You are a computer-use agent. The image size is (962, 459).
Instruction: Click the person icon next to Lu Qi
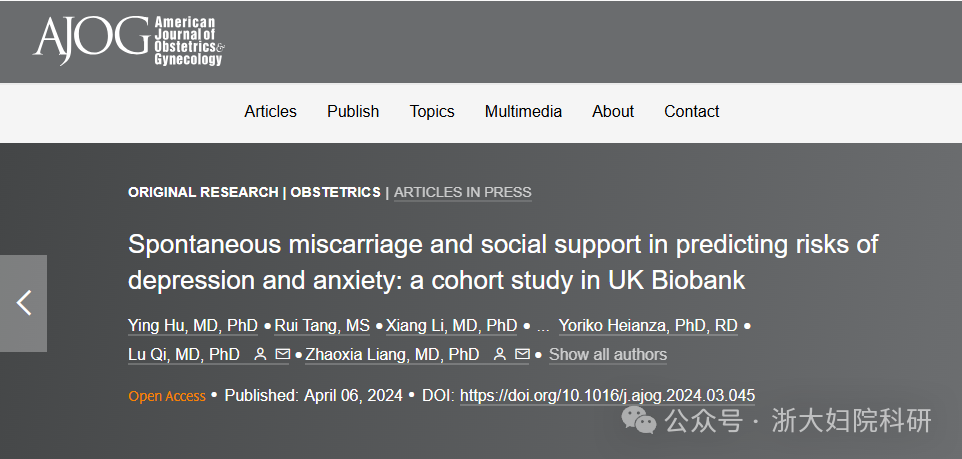tap(260, 354)
